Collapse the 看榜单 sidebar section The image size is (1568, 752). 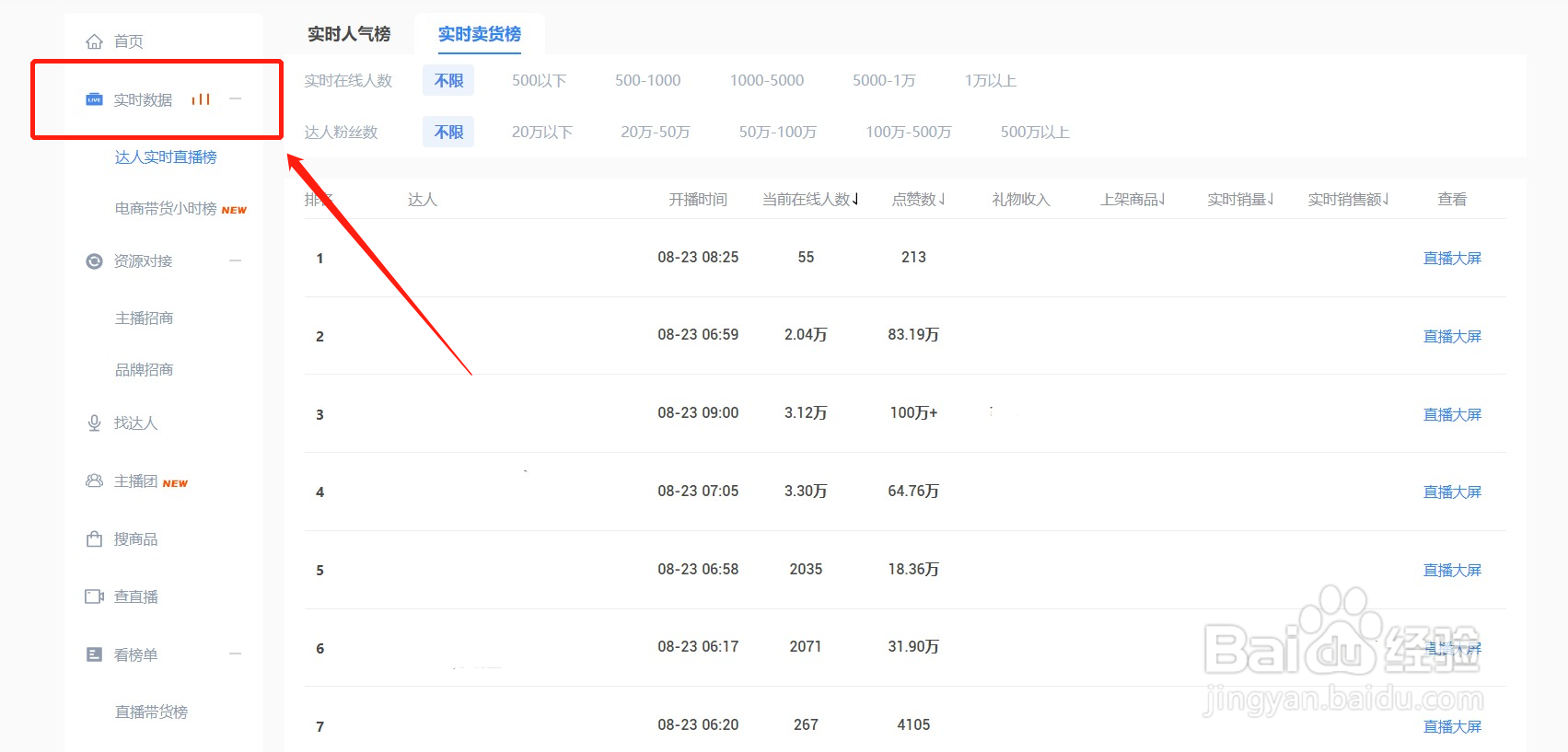[236, 654]
